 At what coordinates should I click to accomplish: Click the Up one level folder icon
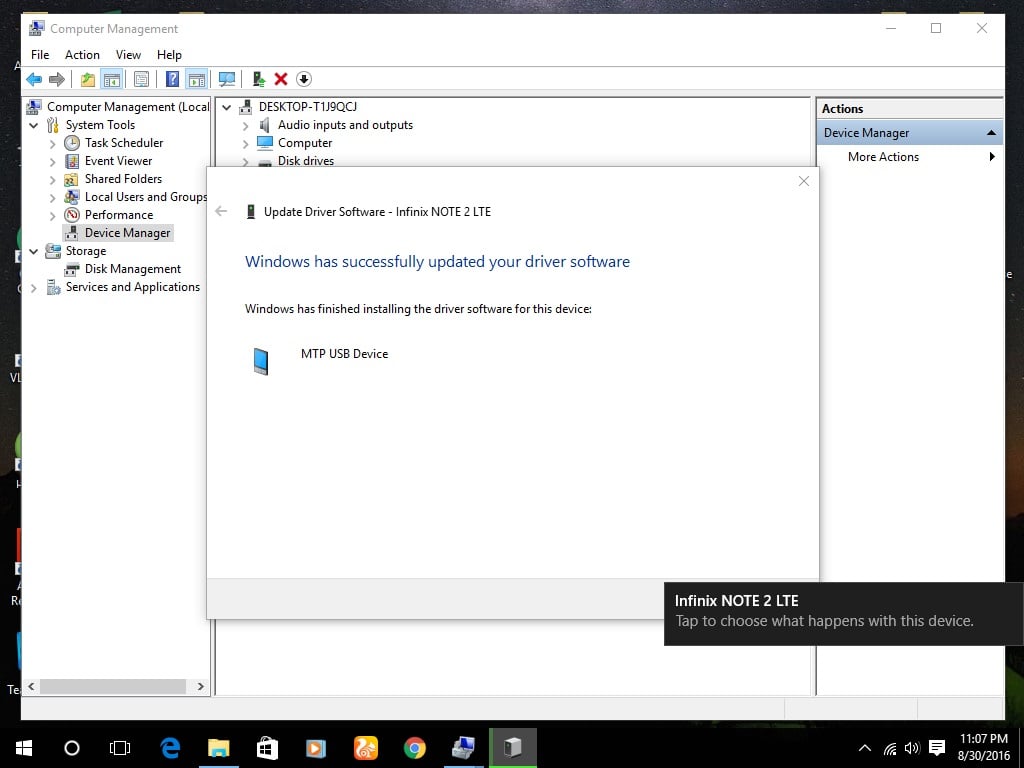(x=88, y=80)
